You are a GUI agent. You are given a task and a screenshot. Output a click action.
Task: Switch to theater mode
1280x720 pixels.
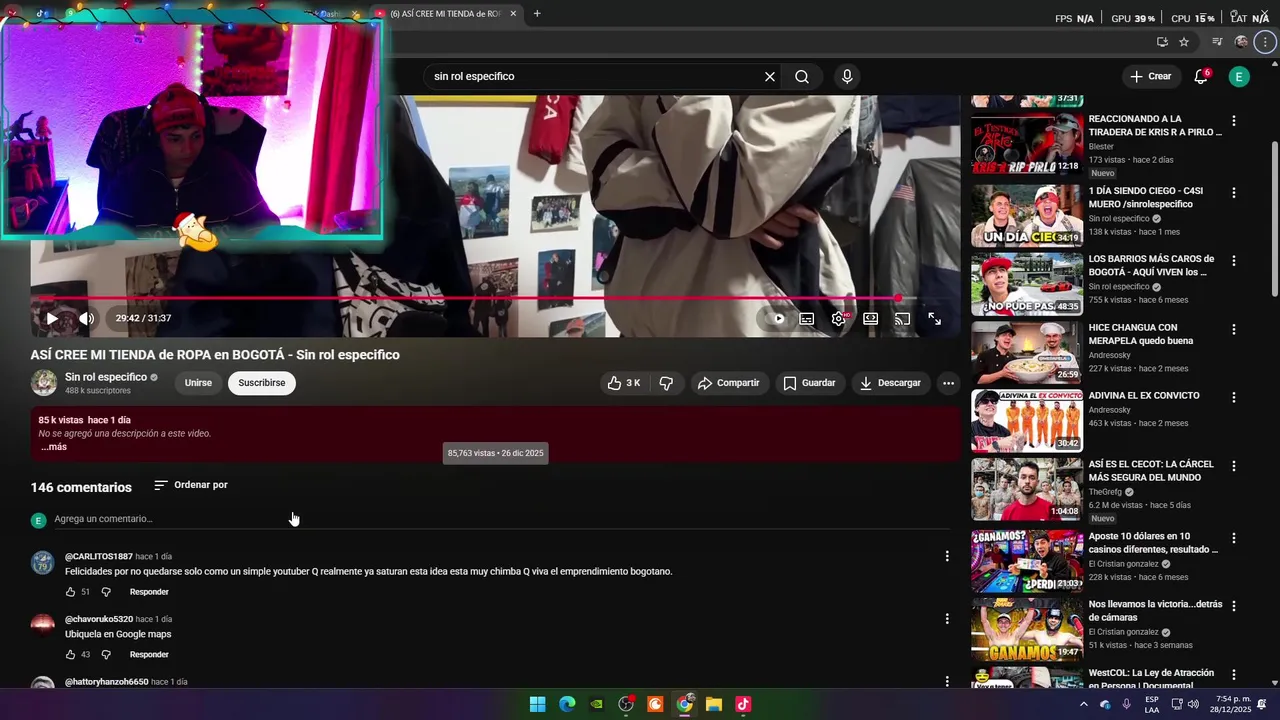871,319
